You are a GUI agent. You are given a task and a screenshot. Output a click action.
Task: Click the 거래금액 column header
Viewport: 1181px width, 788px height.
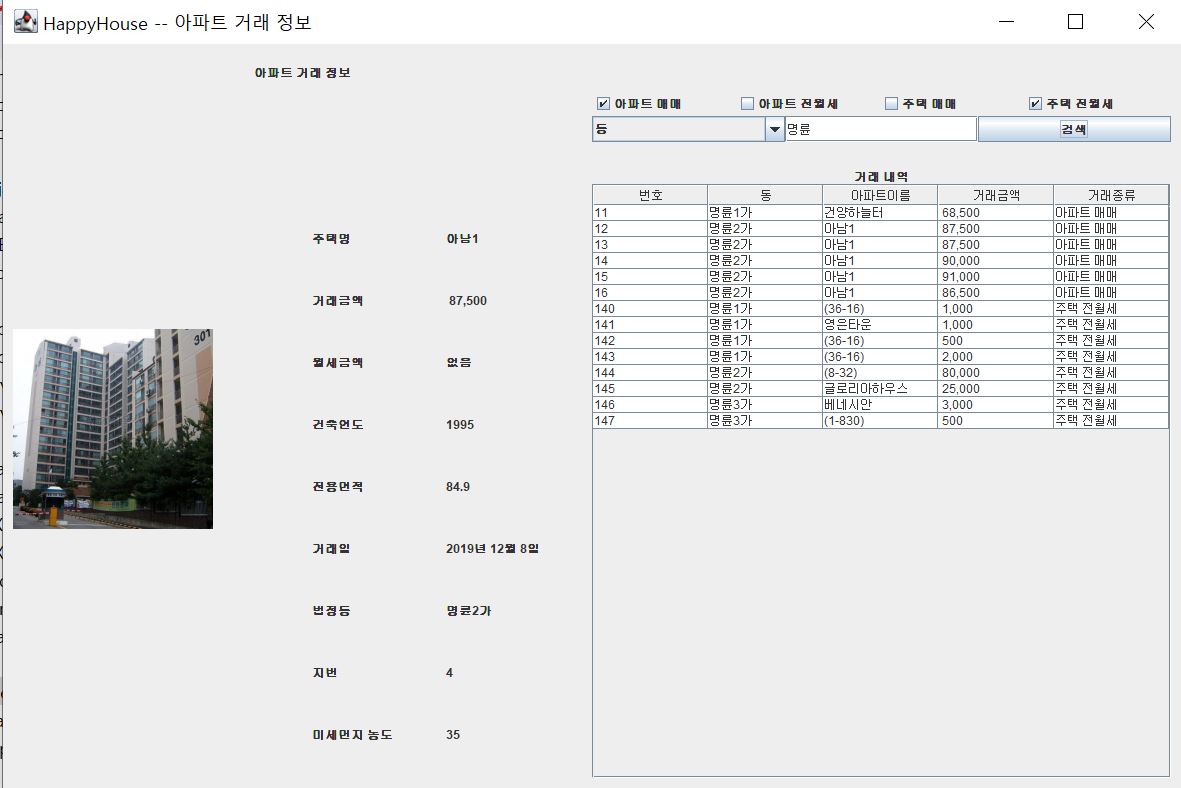coord(996,195)
